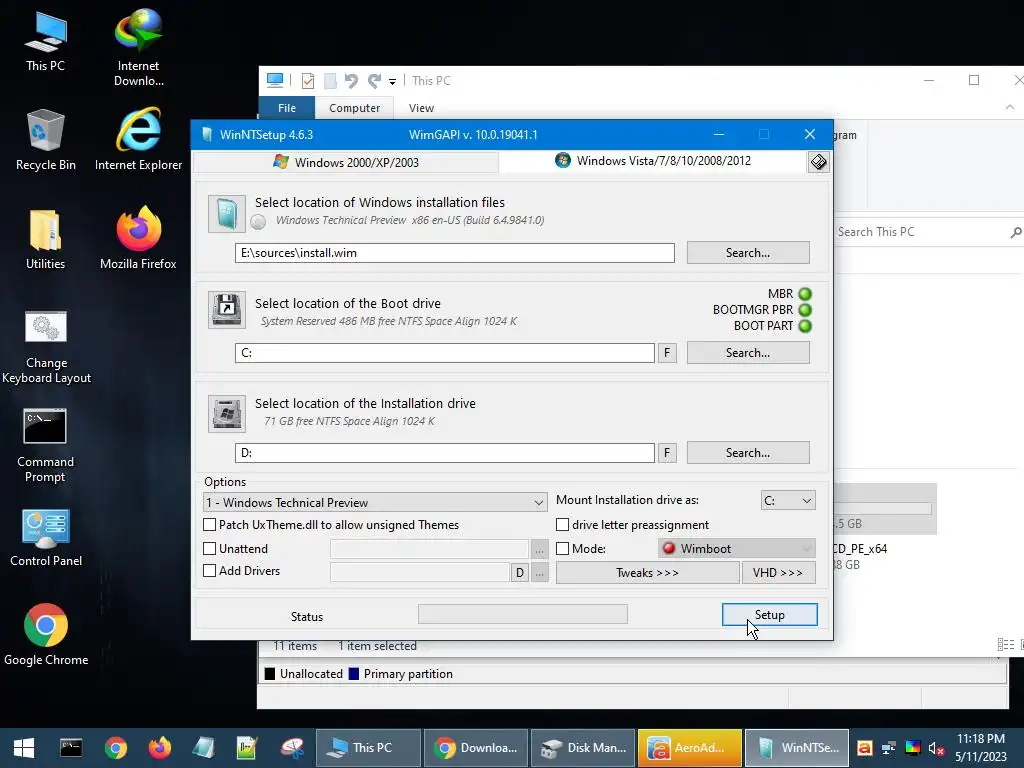Launch Mozilla Firefox desktop icon
The height and width of the screenshot is (768, 1024).
coord(138,239)
